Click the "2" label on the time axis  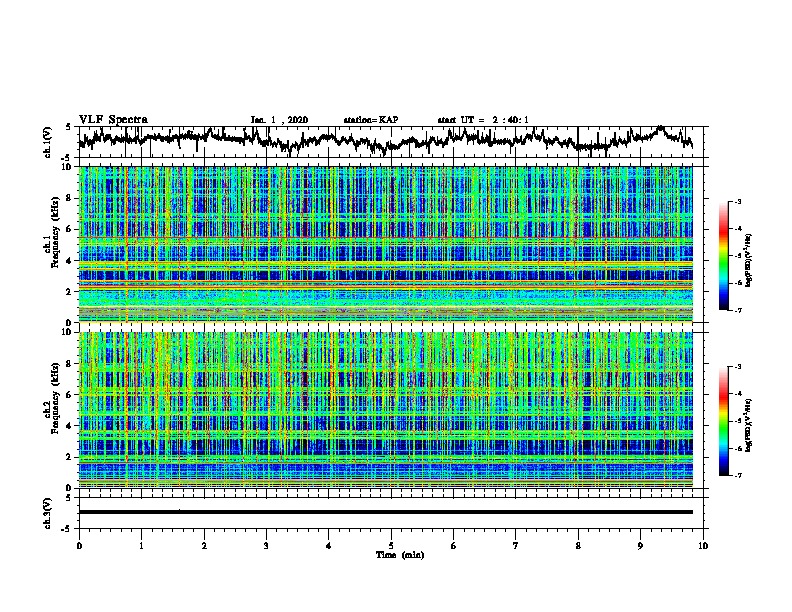coord(204,545)
